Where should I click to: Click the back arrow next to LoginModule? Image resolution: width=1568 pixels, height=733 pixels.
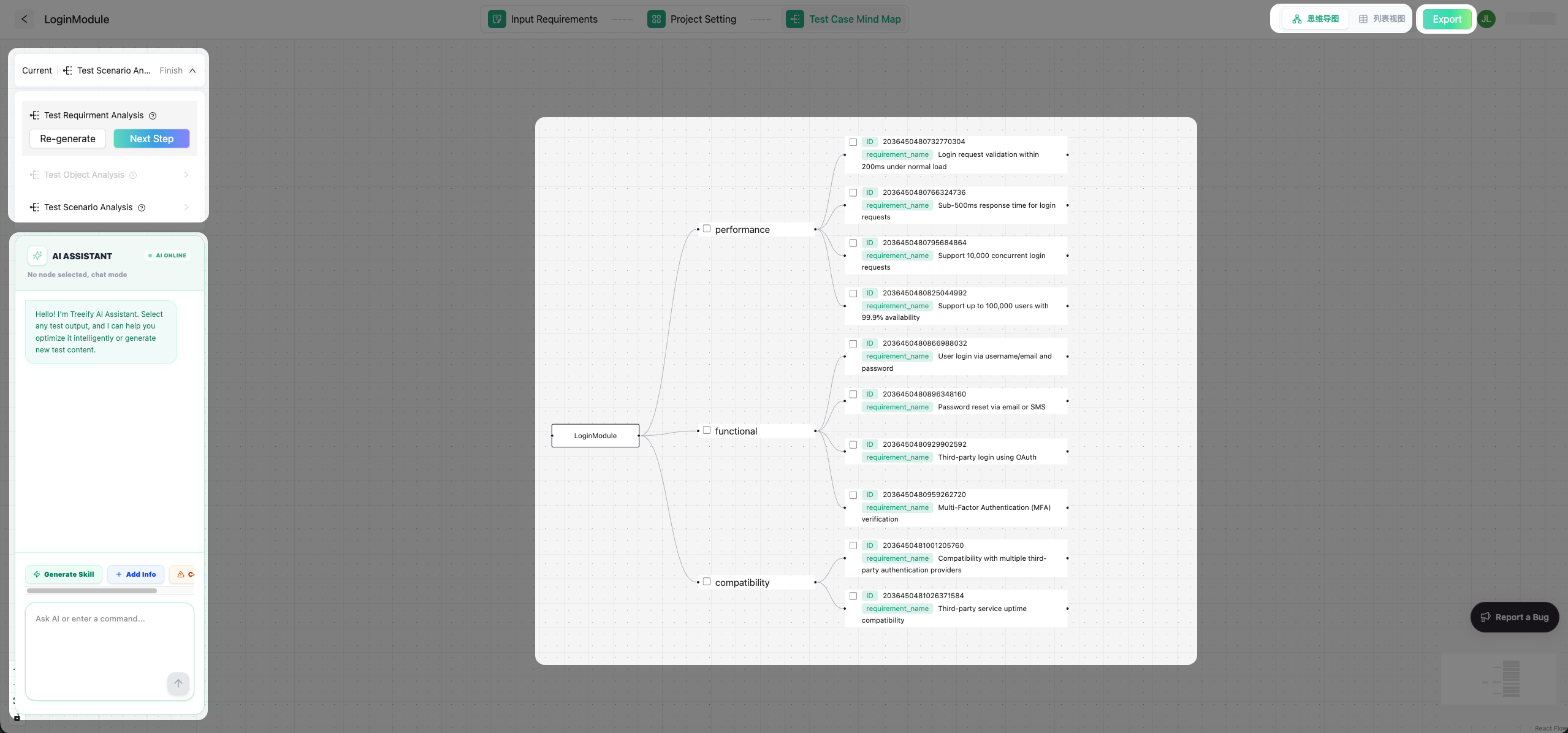click(x=25, y=19)
